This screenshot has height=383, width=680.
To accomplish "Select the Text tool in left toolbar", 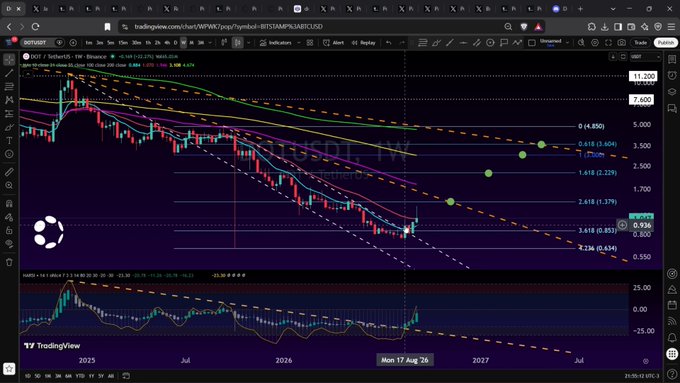I will 9,141.
